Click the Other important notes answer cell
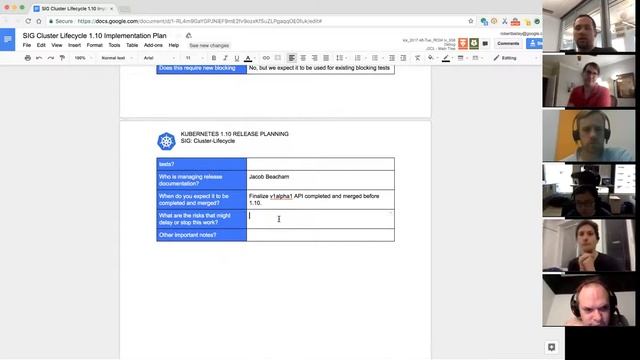Viewport: 640px width, 360px height. click(x=320, y=235)
